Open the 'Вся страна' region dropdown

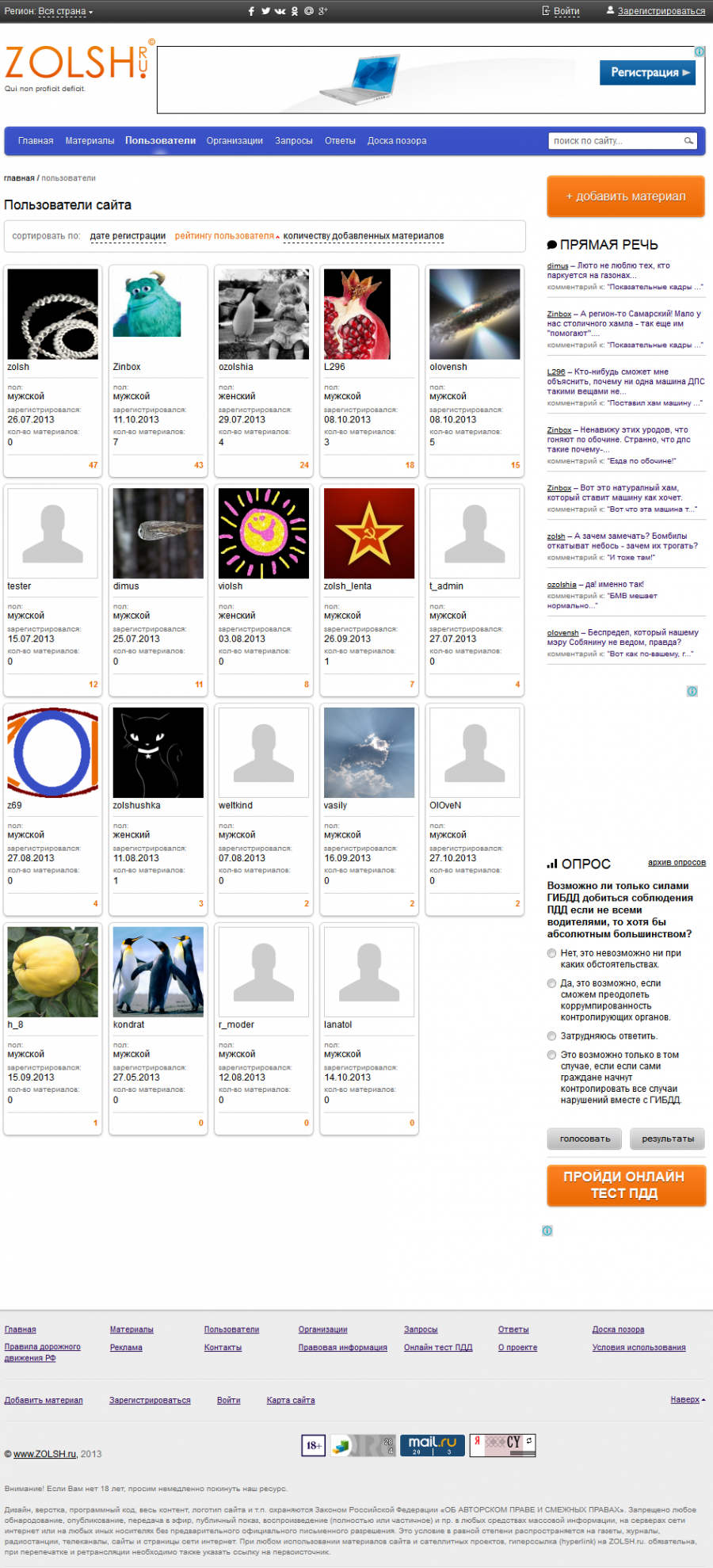pyautogui.click(x=66, y=11)
